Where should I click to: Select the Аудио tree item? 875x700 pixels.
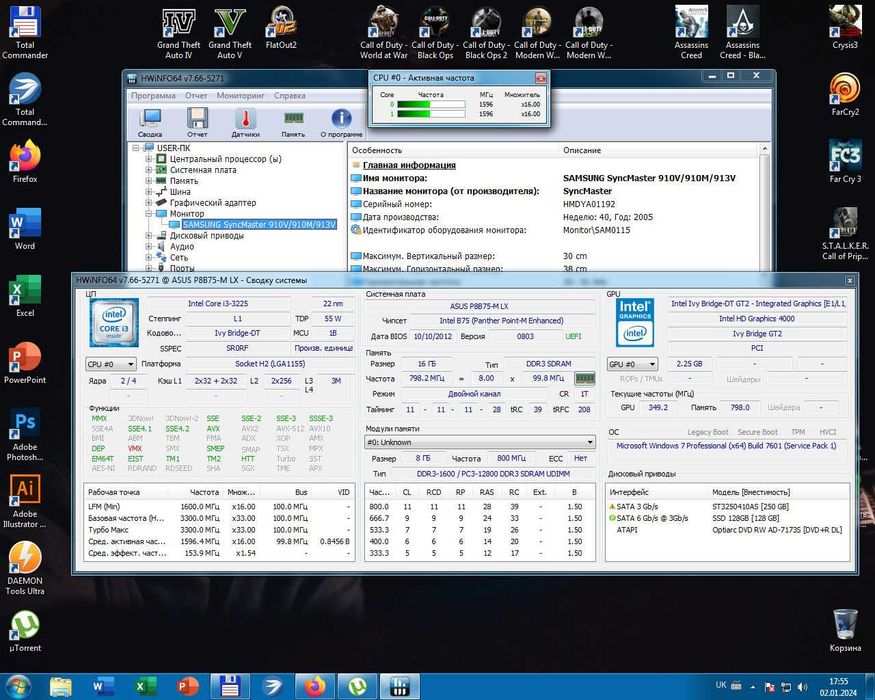coord(182,246)
